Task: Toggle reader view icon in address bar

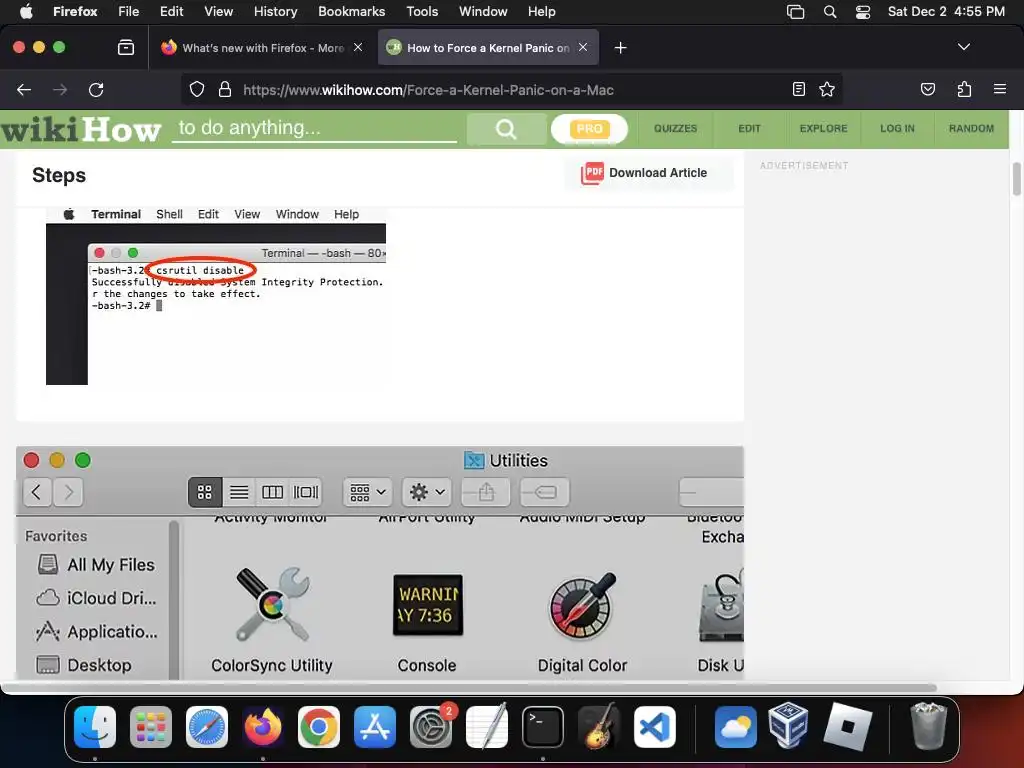Action: click(x=798, y=89)
